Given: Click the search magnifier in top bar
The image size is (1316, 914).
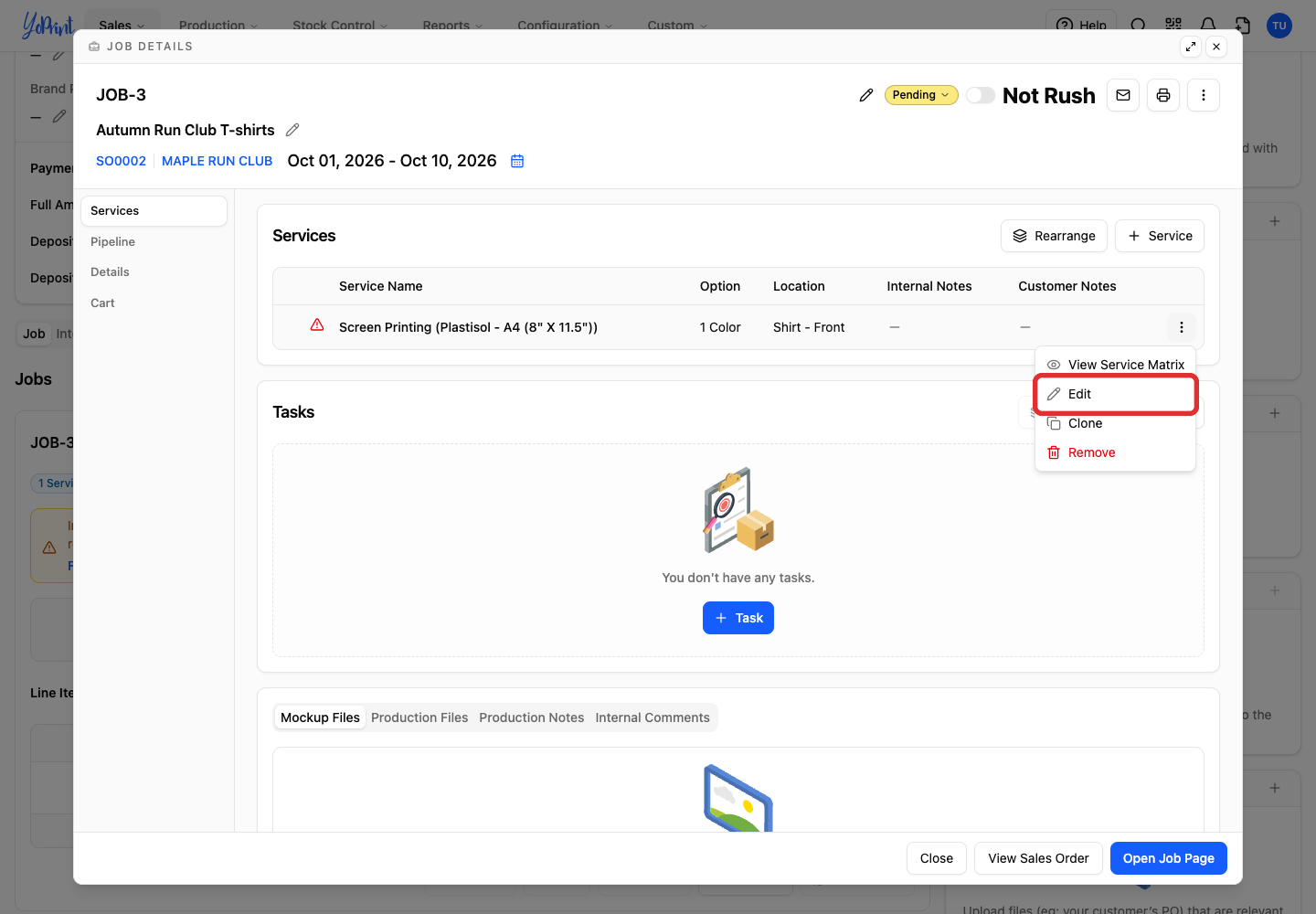Looking at the screenshot, I should click(1138, 26).
